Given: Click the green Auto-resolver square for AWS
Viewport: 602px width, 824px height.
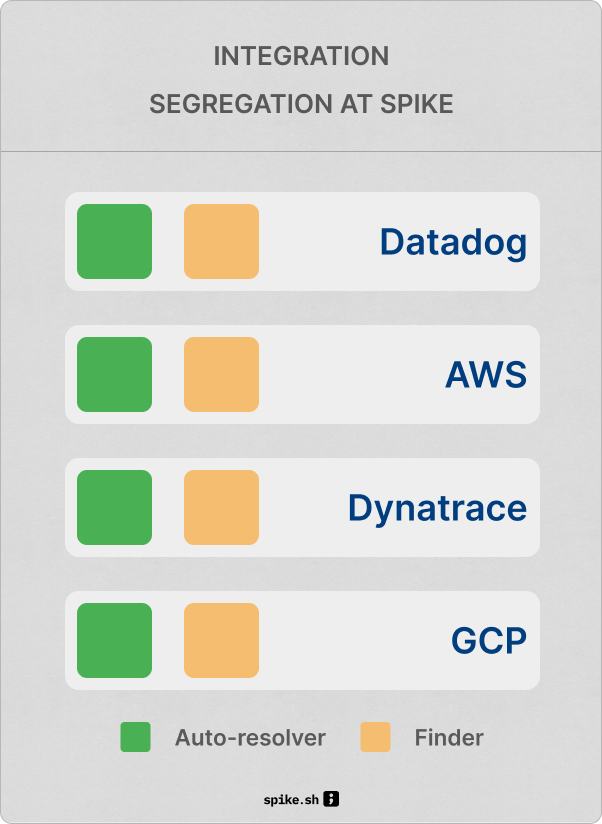Looking at the screenshot, I should pos(114,374).
